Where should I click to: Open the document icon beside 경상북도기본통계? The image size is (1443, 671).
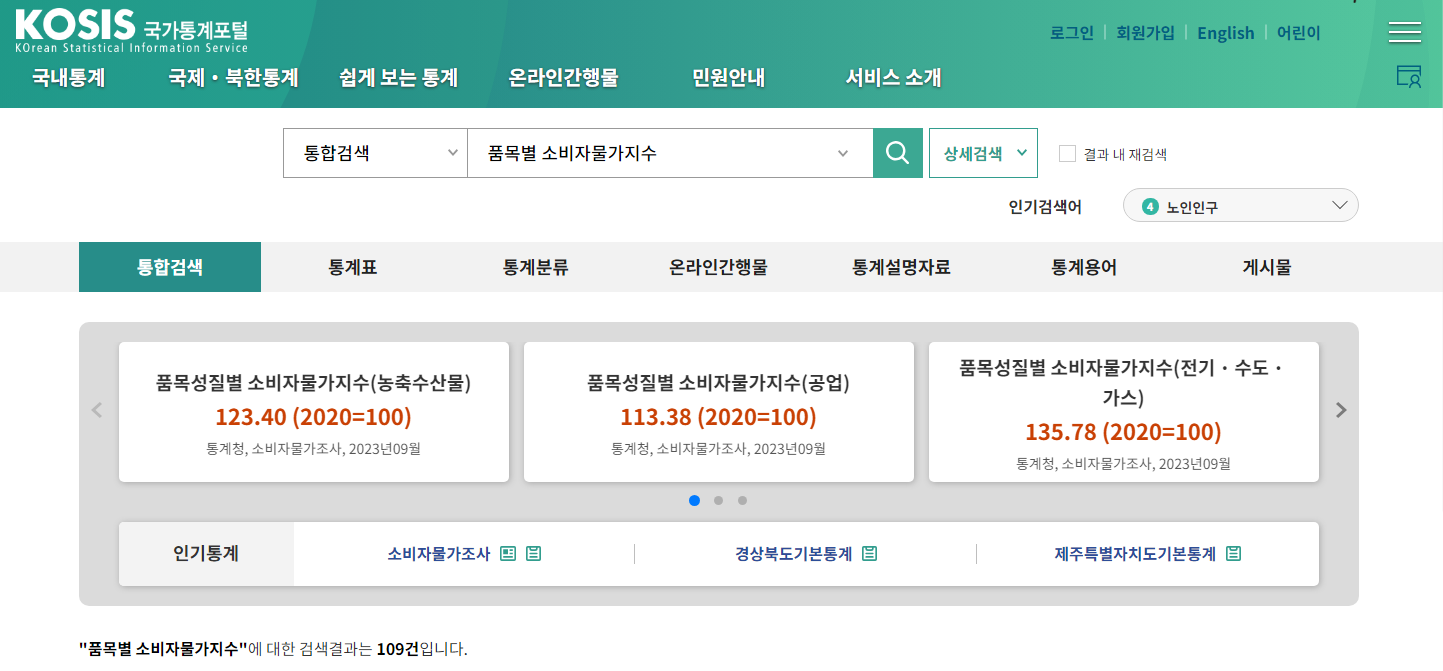pyautogui.click(x=869, y=554)
